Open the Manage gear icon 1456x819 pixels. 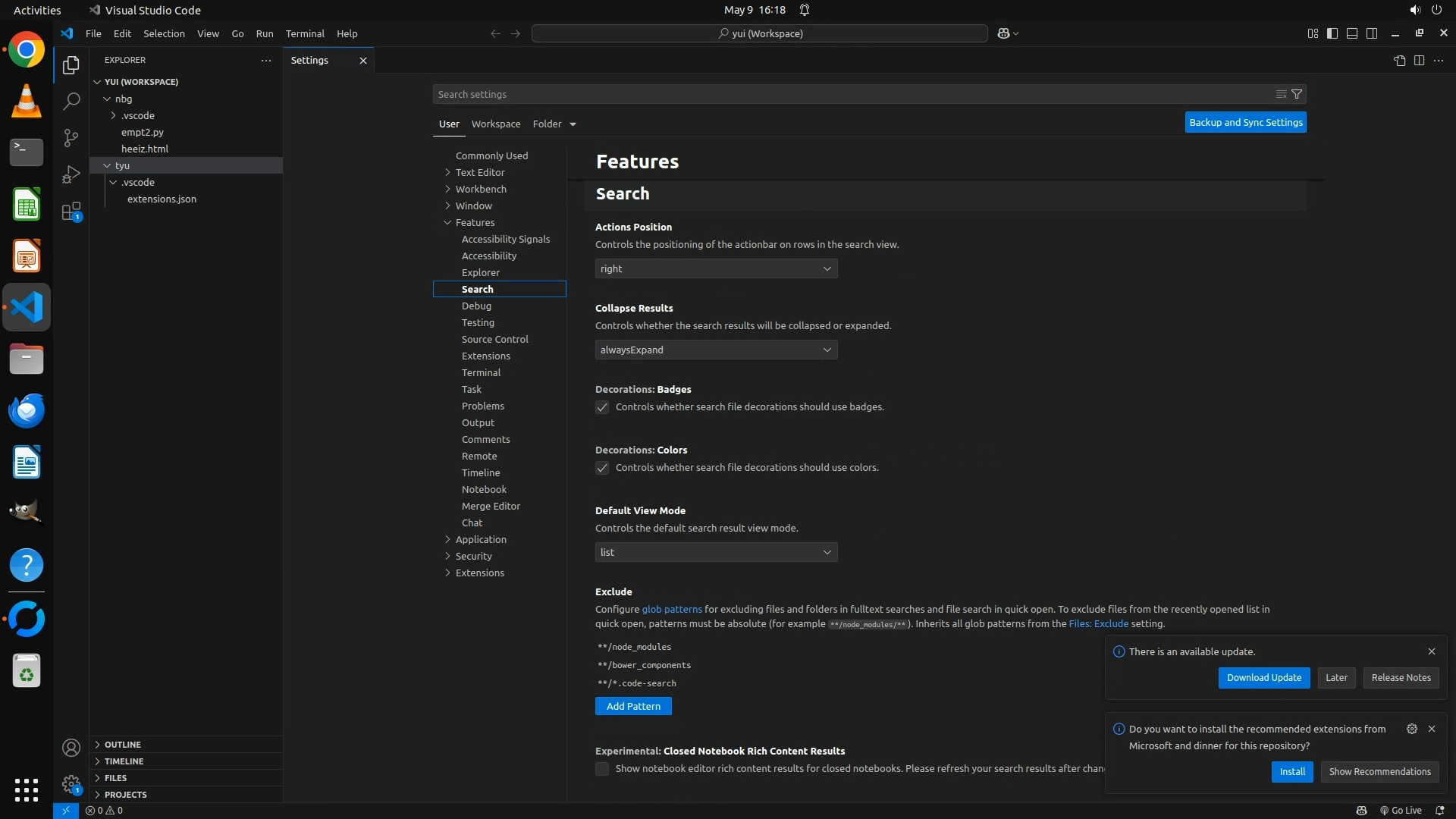pos(71,784)
